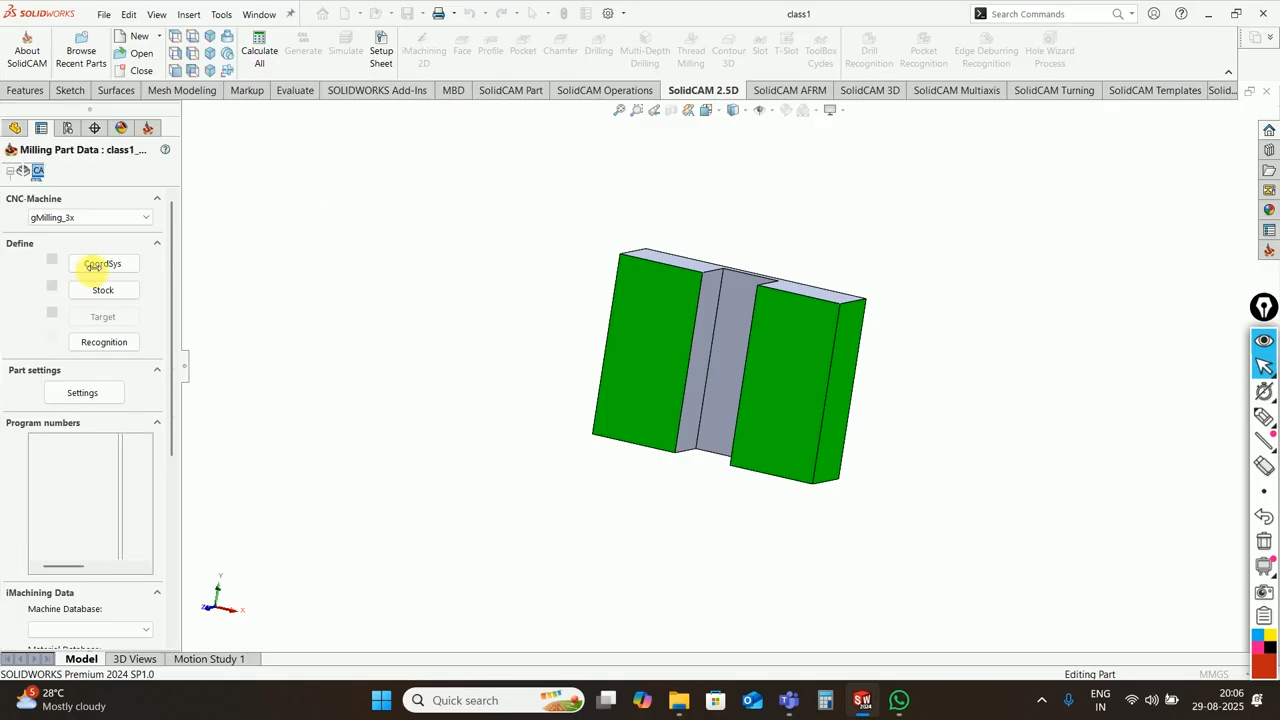
Task: Switch to the Motion Study 1 tab
Action: point(209,659)
